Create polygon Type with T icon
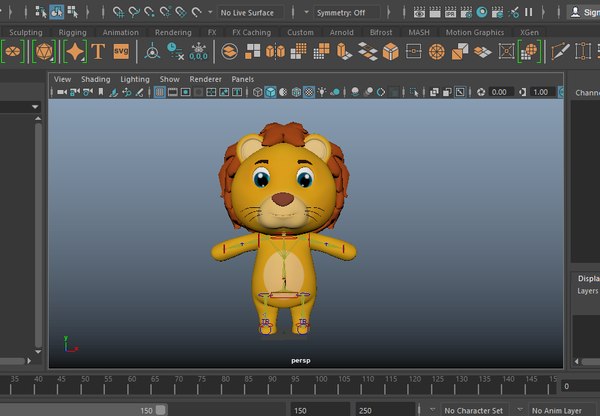This screenshot has width=600, height=416. pyautogui.click(x=98, y=51)
